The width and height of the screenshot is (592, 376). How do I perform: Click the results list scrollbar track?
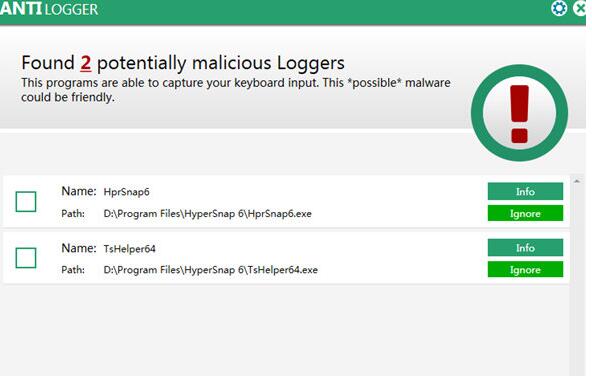(577, 279)
